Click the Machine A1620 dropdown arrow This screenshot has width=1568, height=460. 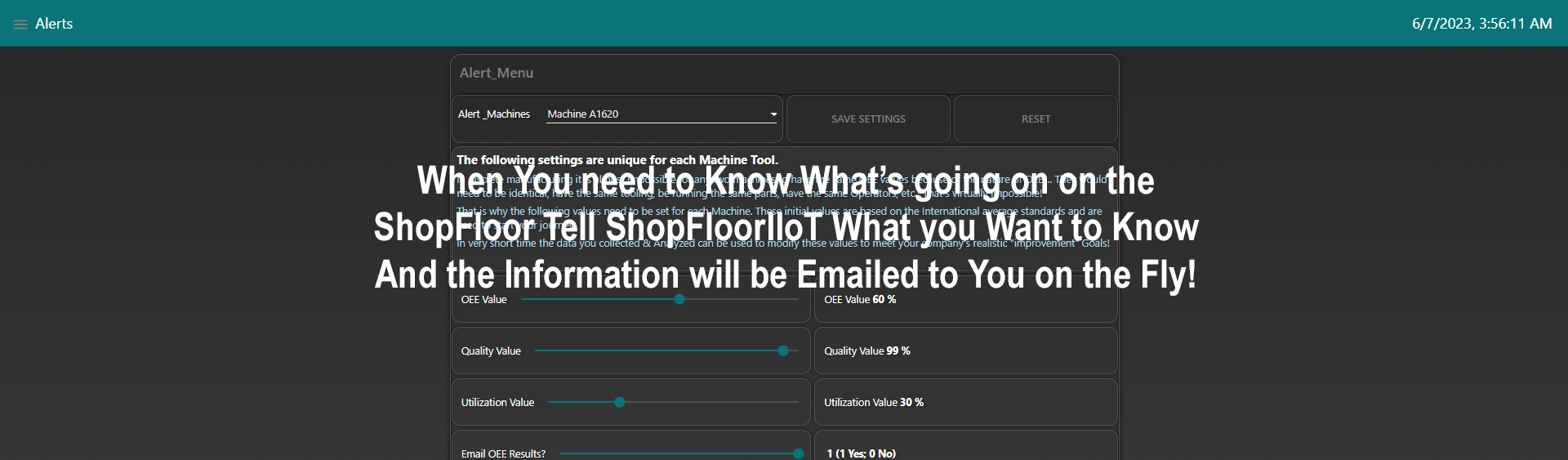[x=773, y=114]
